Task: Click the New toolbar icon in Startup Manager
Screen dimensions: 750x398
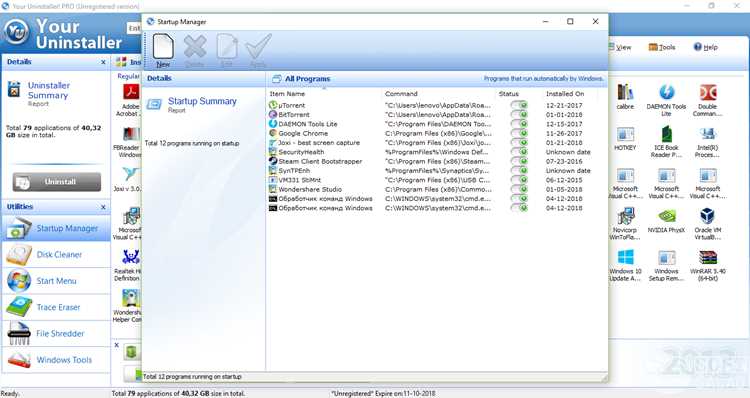Action: pyautogui.click(x=163, y=51)
